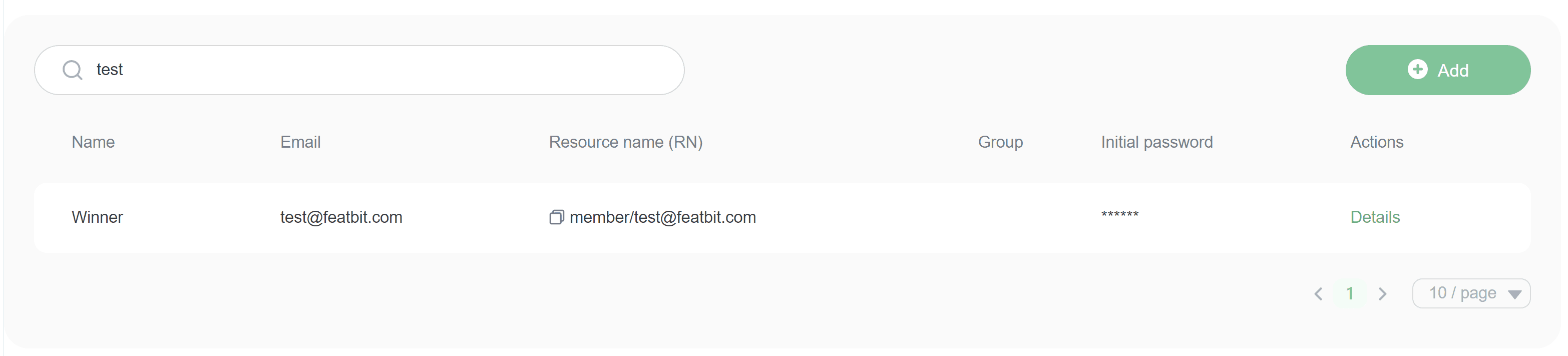Click the dropdown arrow of the page size selector
1568x356 pixels.
tap(1515, 294)
